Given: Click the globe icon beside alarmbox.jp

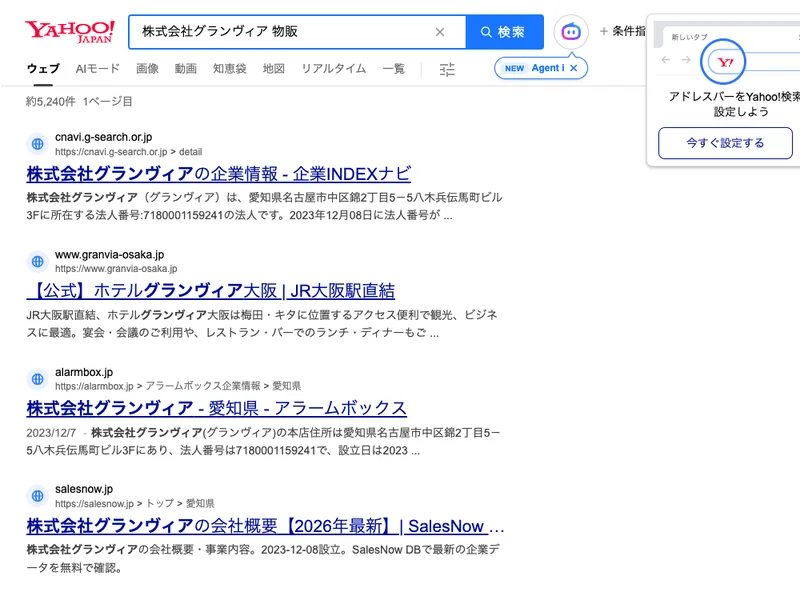Looking at the screenshot, I should 37,379.
